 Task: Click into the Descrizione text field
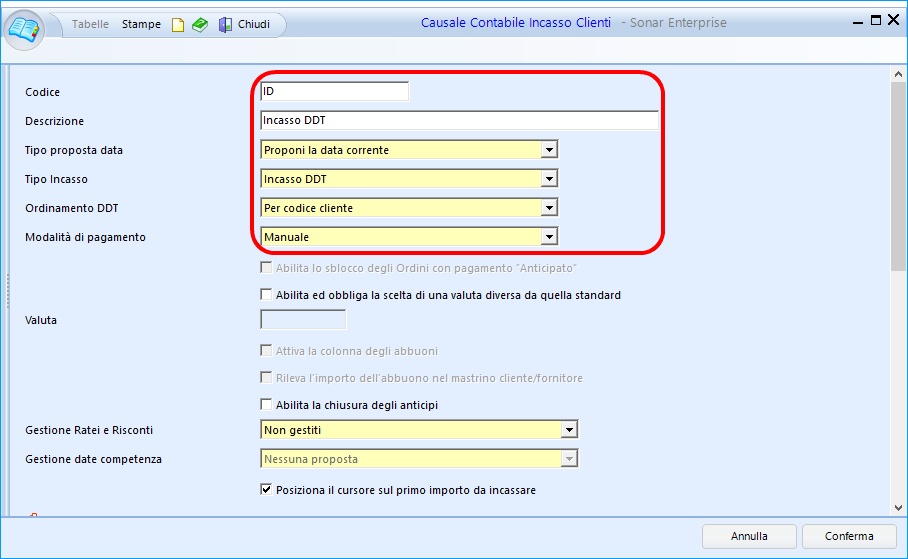(x=458, y=120)
